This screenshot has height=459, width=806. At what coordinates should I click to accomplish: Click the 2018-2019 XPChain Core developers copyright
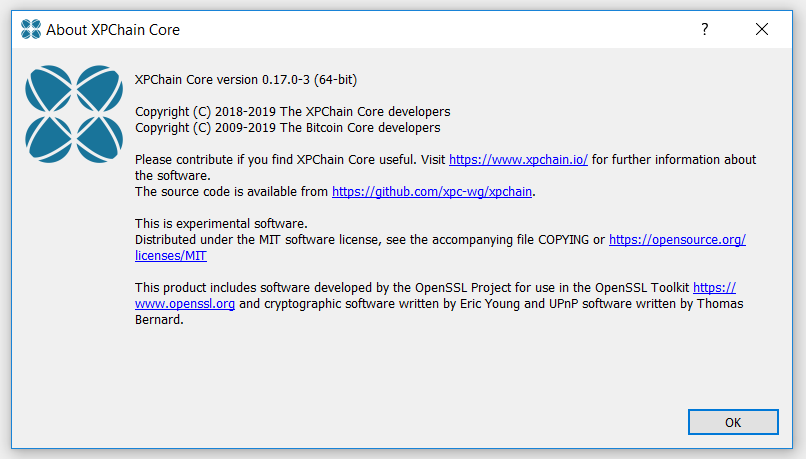point(292,112)
